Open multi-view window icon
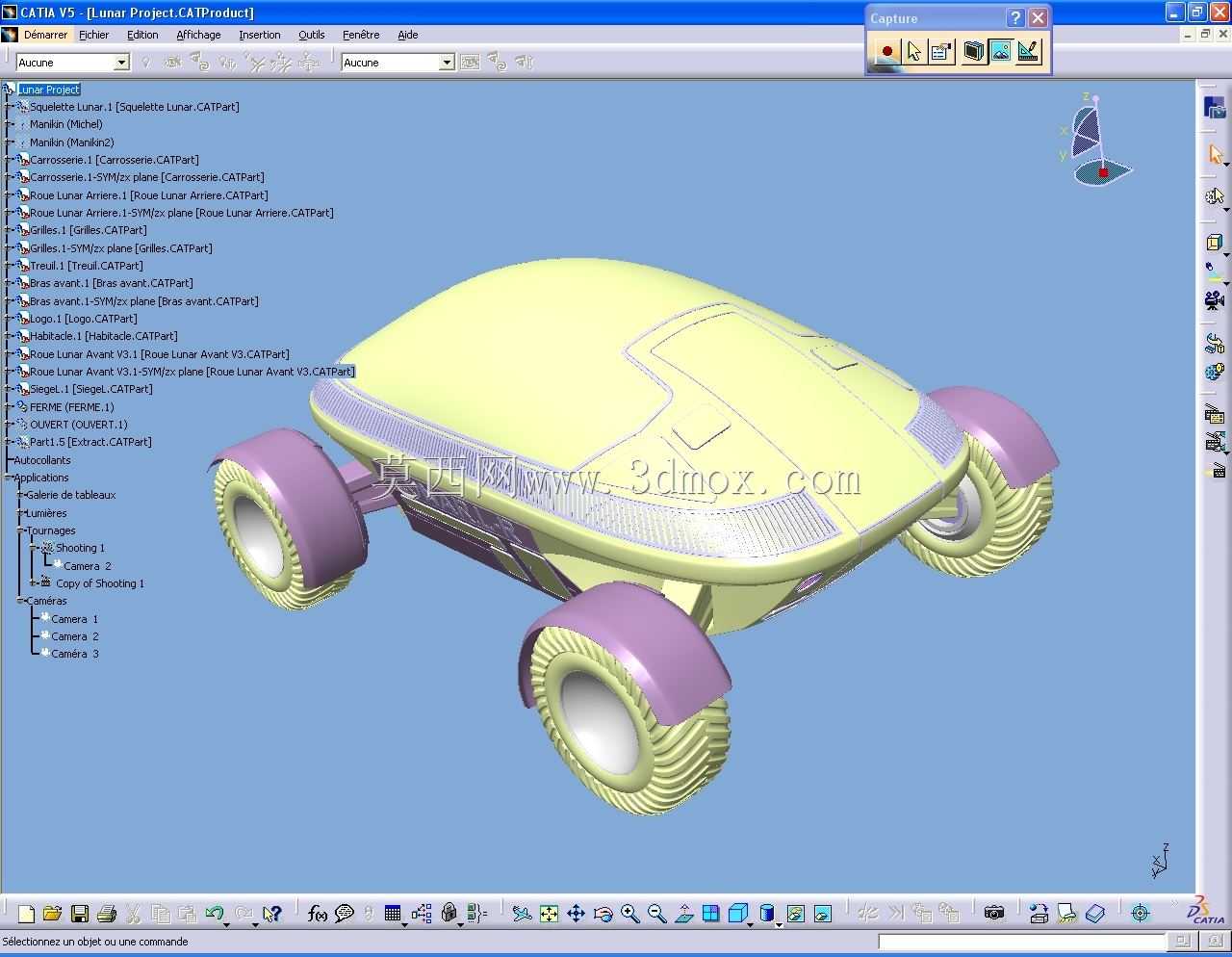Viewport: 1232px width, 957px height. click(711, 914)
